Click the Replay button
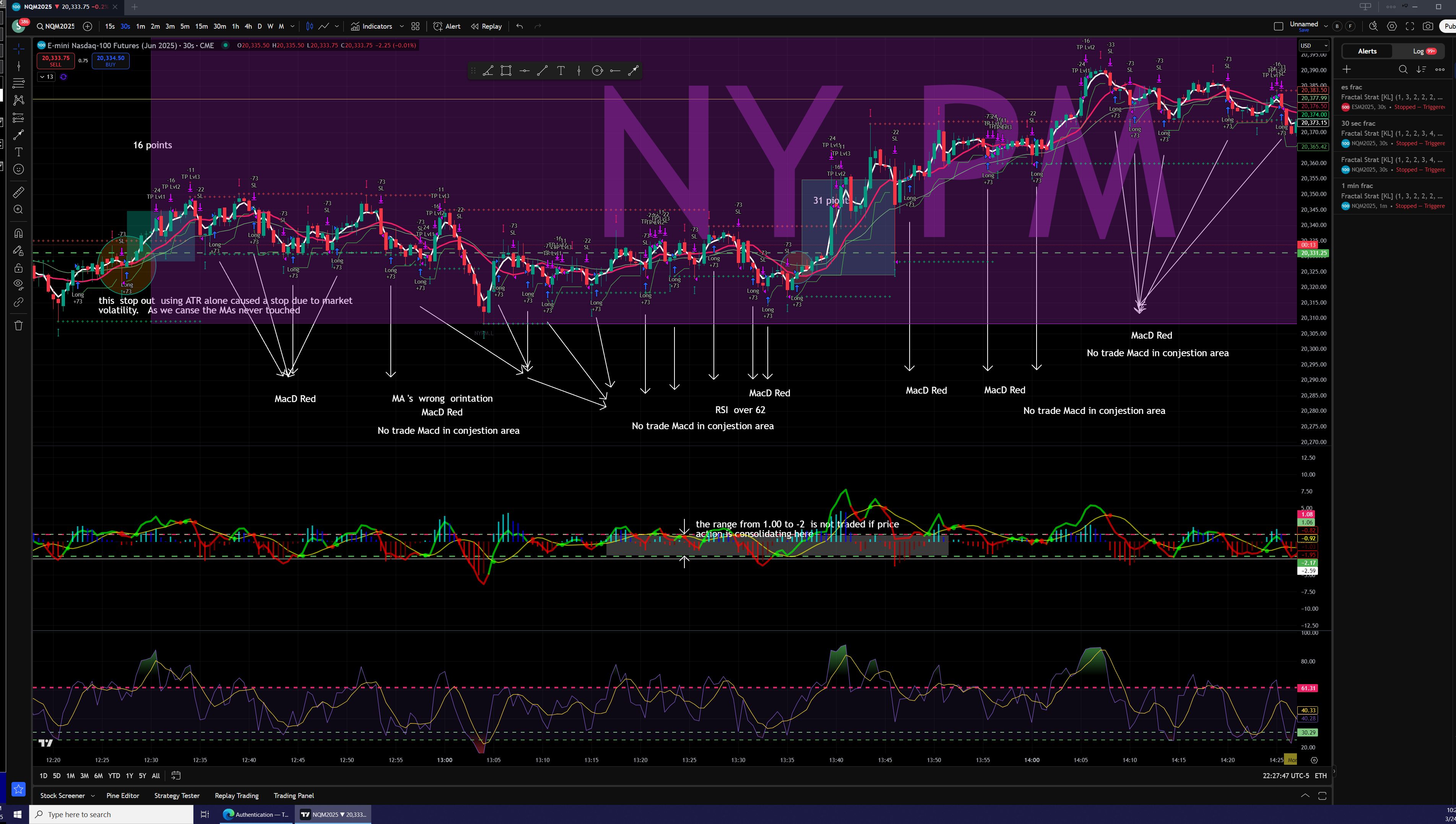Screen dimensions: 1456x824 [x=486, y=27]
